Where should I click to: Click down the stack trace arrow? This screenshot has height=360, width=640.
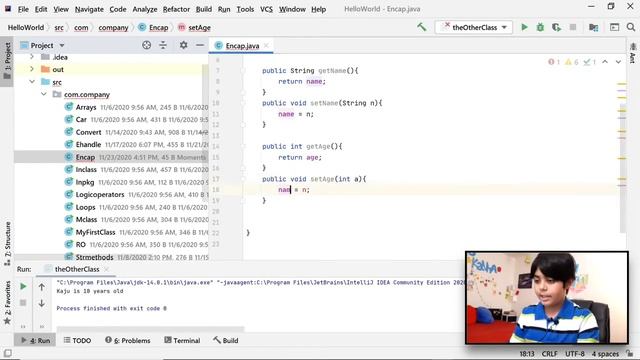coord(42,303)
